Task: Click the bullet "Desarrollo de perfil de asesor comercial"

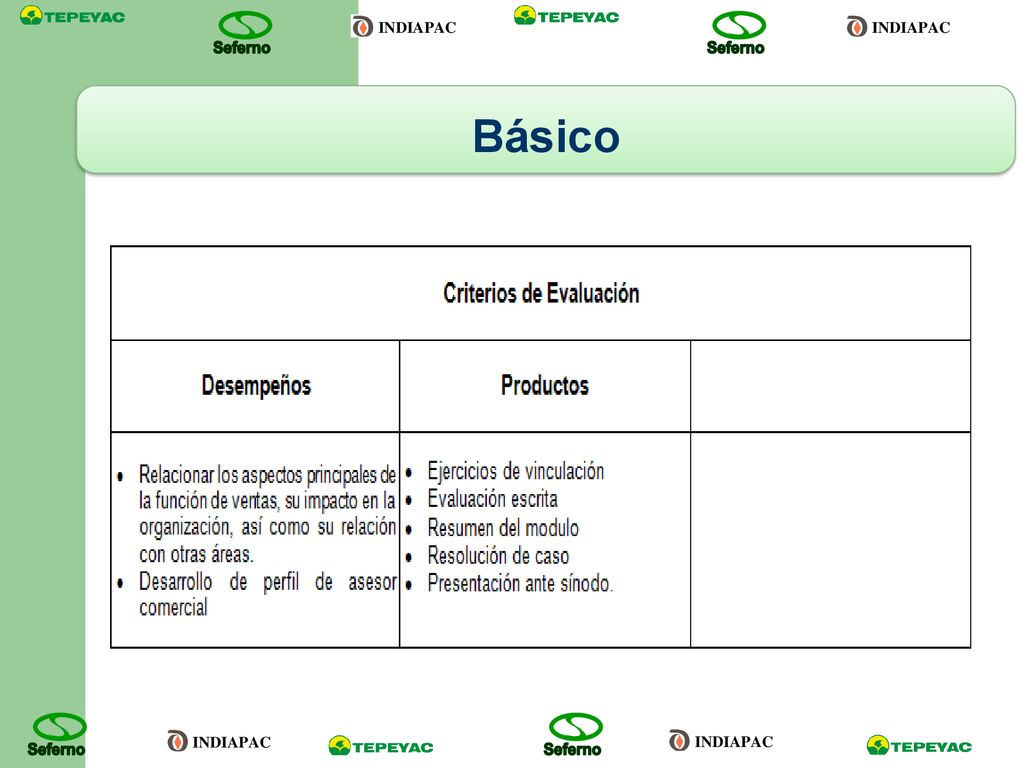Action: click(x=268, y=594)
